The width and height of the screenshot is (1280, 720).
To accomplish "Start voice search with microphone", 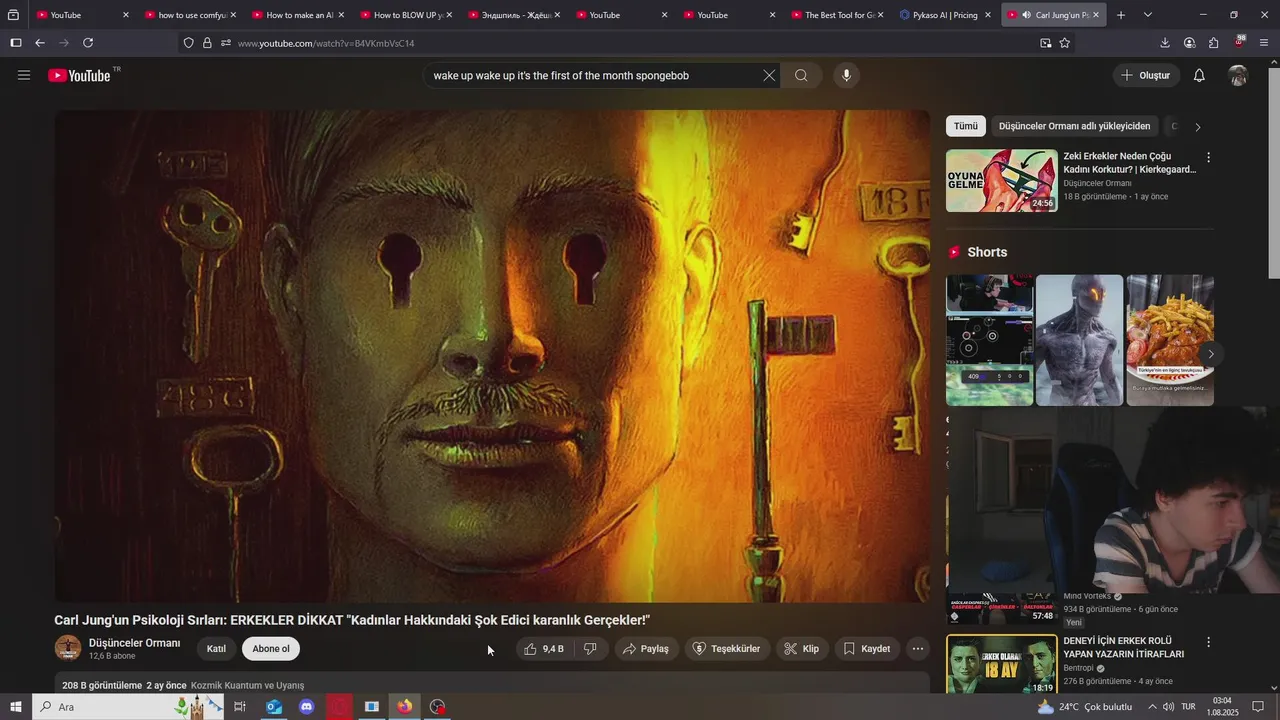I will click(x=846, y=75).
